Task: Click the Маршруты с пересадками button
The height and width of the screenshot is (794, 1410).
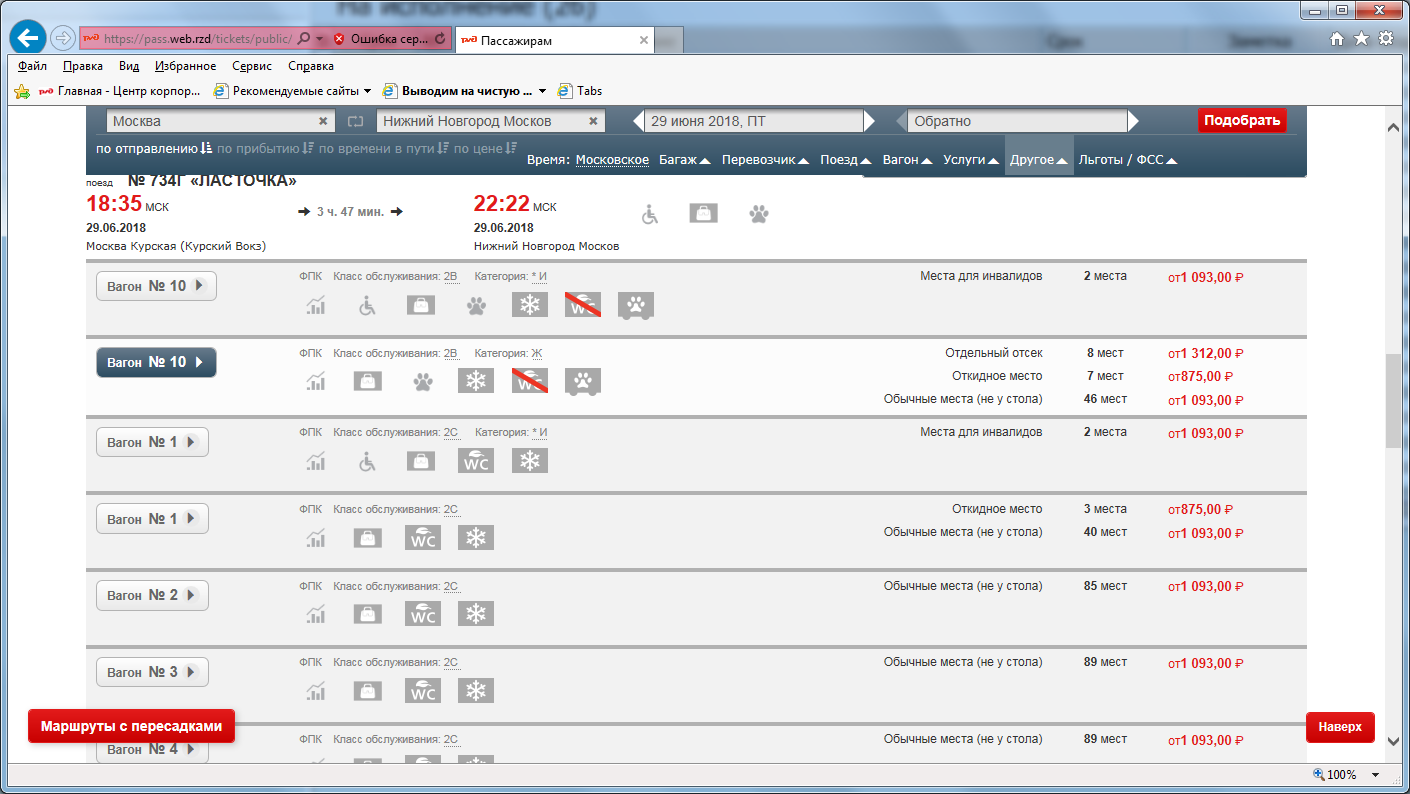Action: click(x=131, y=726)
